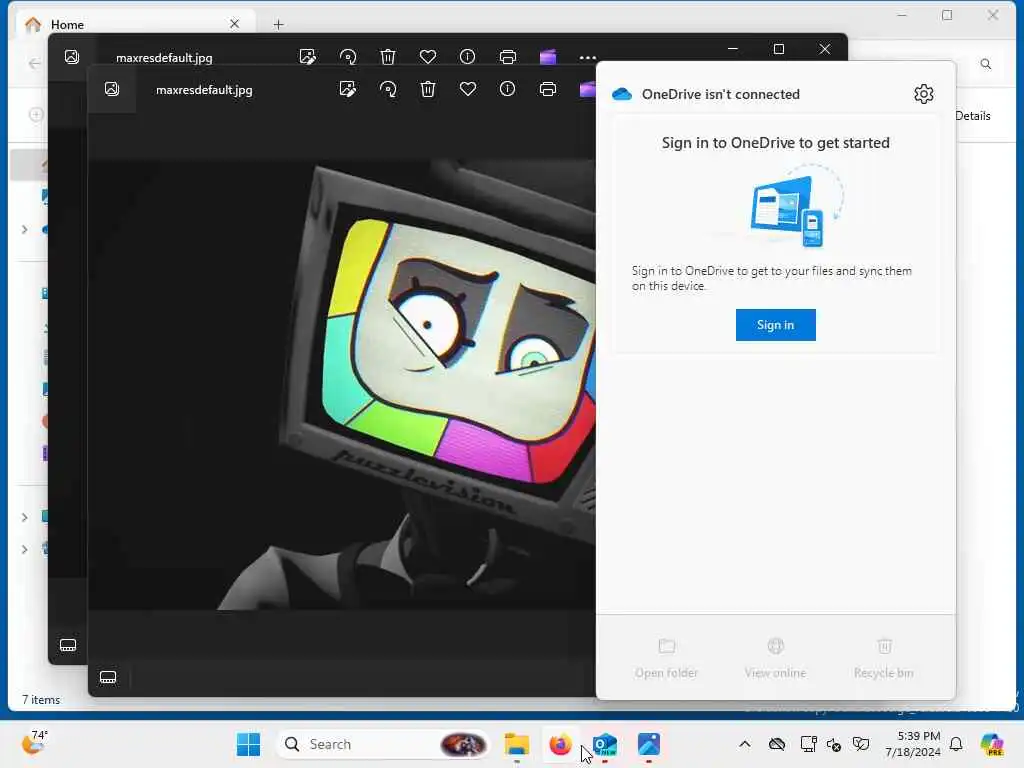Image resolution: width=1024 pixels, height=768 pixels.
Task: Show hidden system tray icons
Action: 744,744
